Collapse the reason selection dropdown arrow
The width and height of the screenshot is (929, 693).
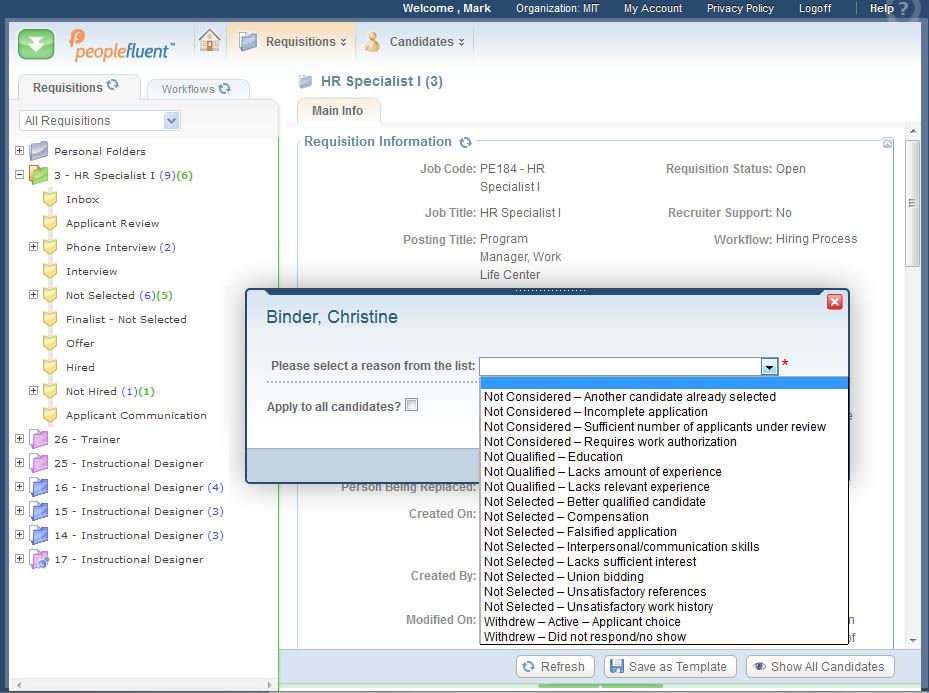(x=769, y=367)
